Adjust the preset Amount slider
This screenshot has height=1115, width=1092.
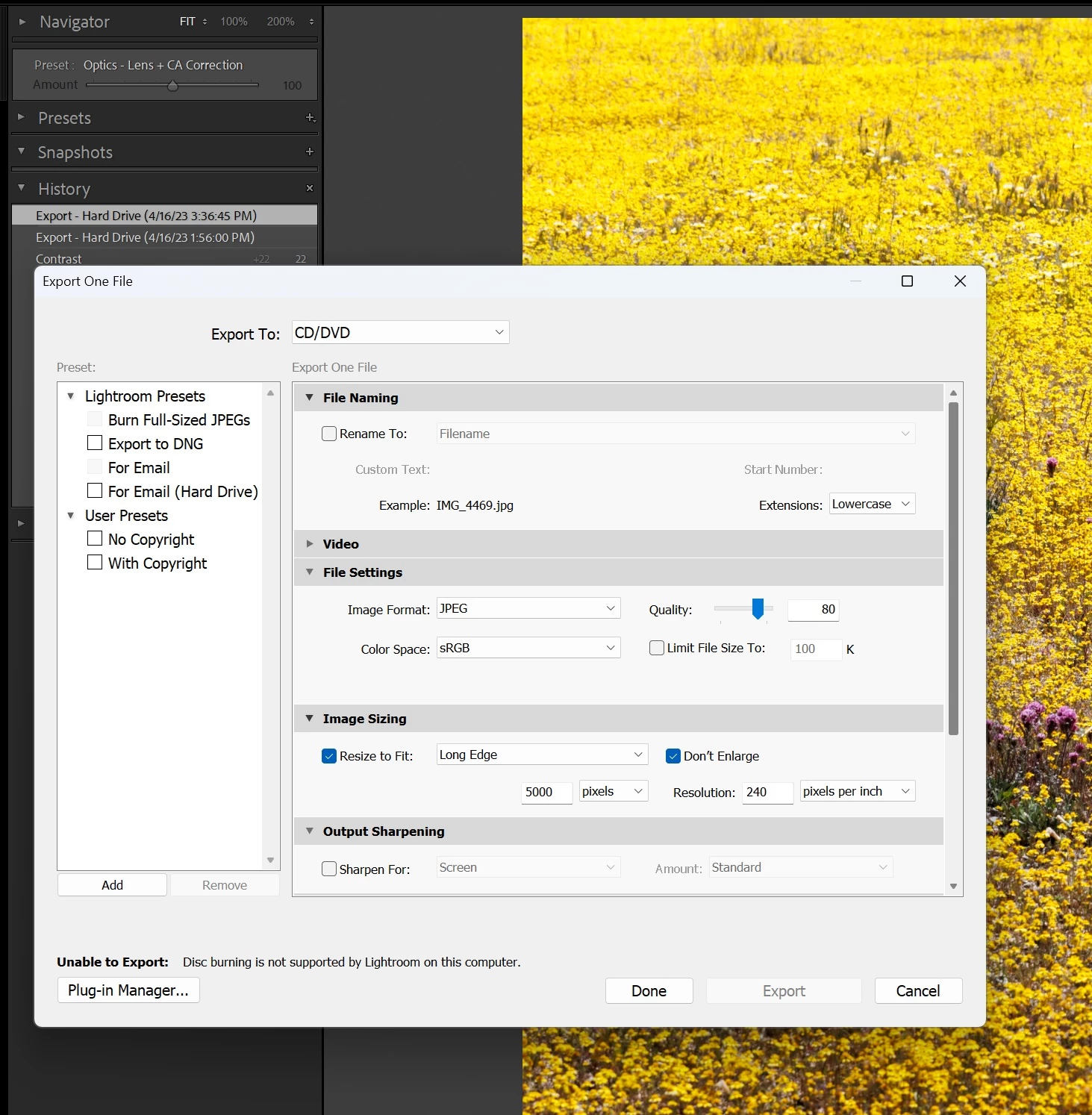[x=172, y=86]
